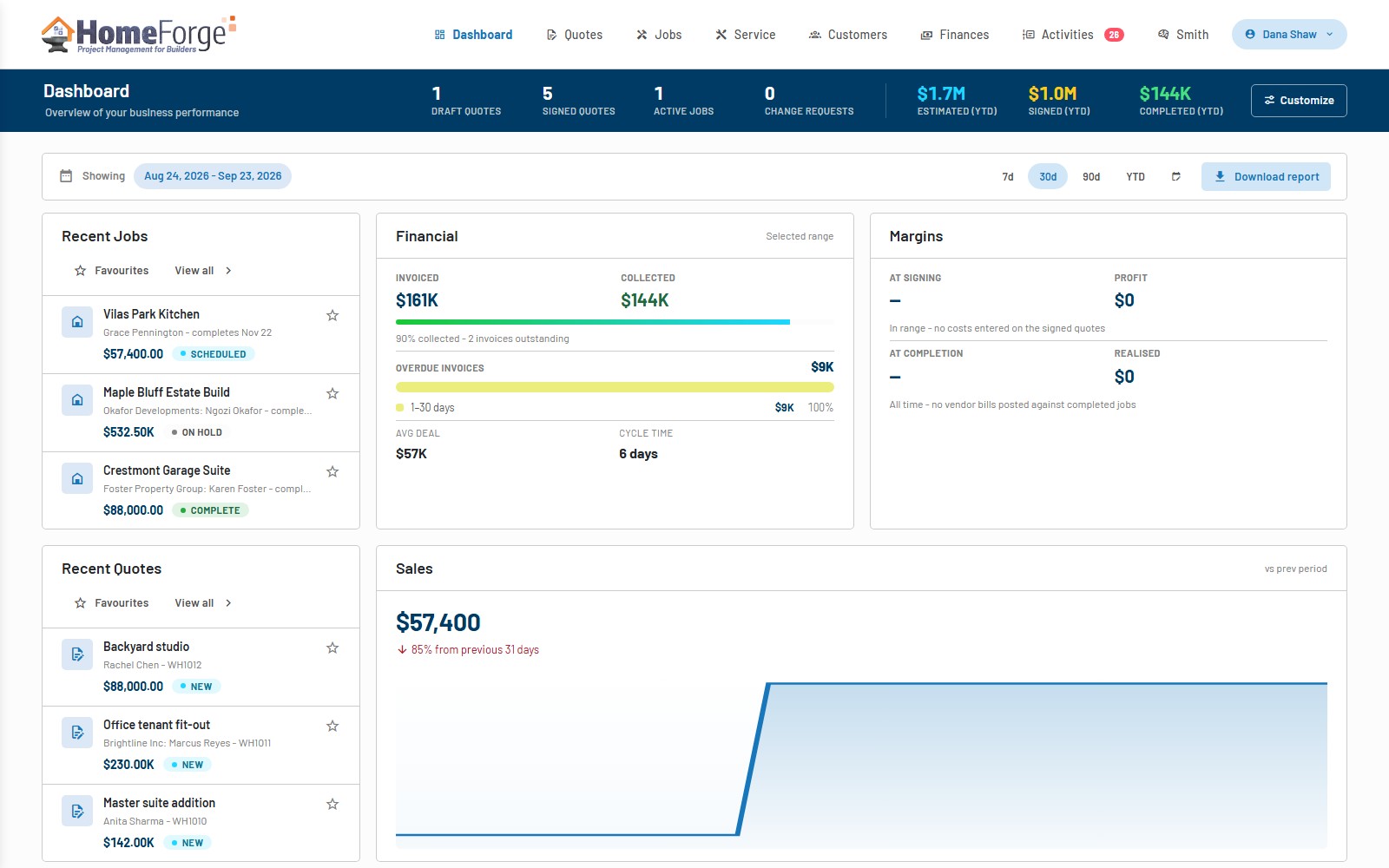This screenshot has height=868, width=1389.
Task: Click the Customize button
Action: tap(1299, 101)
